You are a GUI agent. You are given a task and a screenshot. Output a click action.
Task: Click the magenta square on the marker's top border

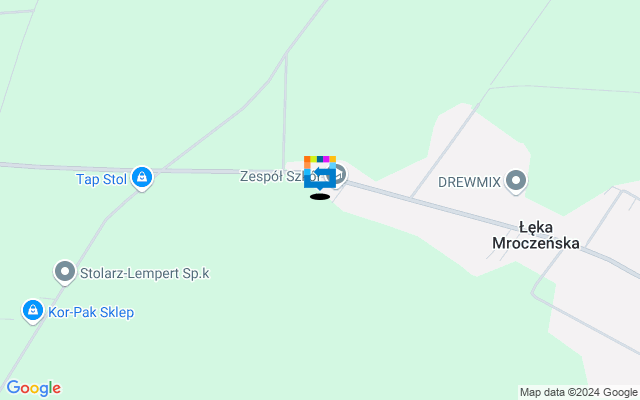(x=326, y=159)
